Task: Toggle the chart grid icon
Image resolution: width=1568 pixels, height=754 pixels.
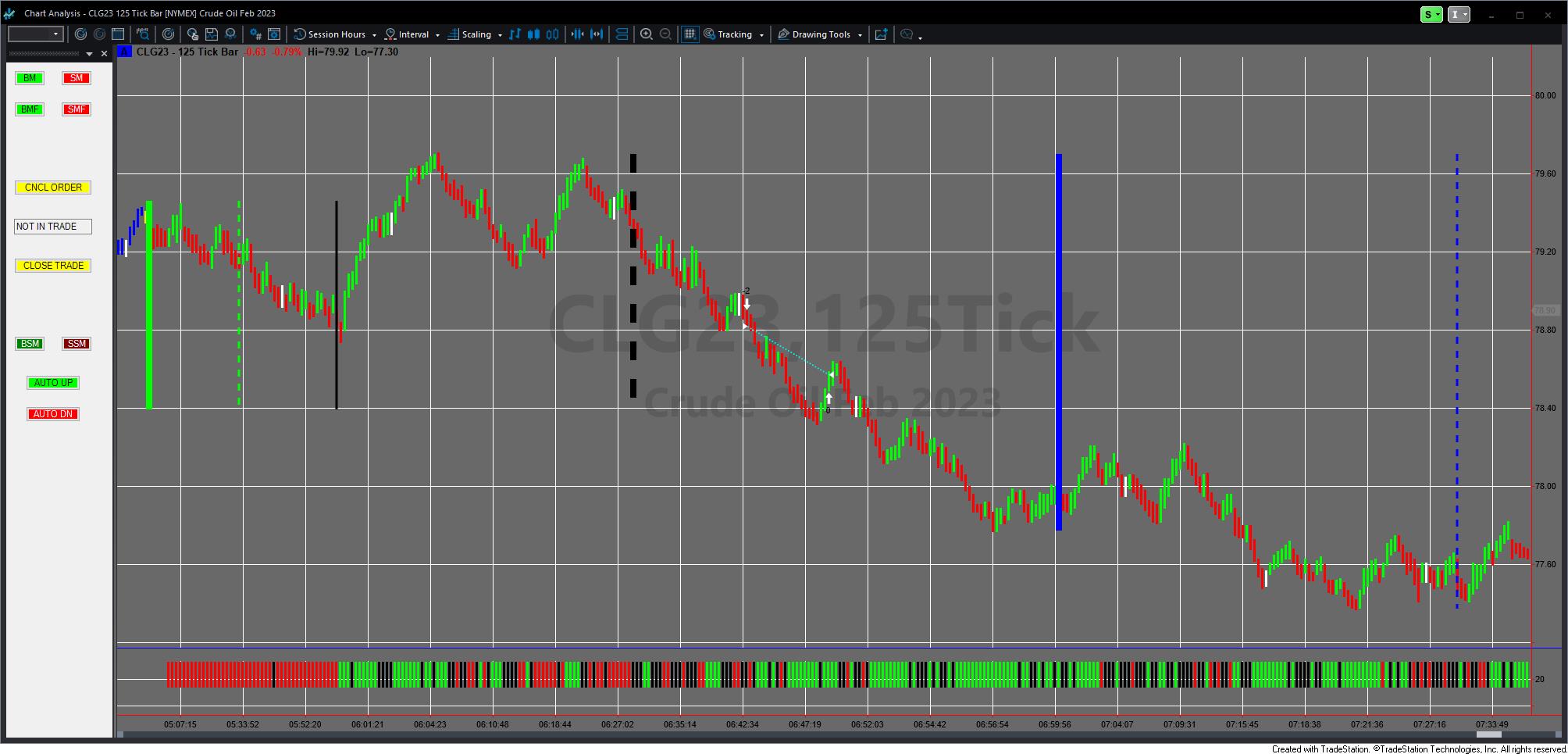Action: tap(690, 34)
